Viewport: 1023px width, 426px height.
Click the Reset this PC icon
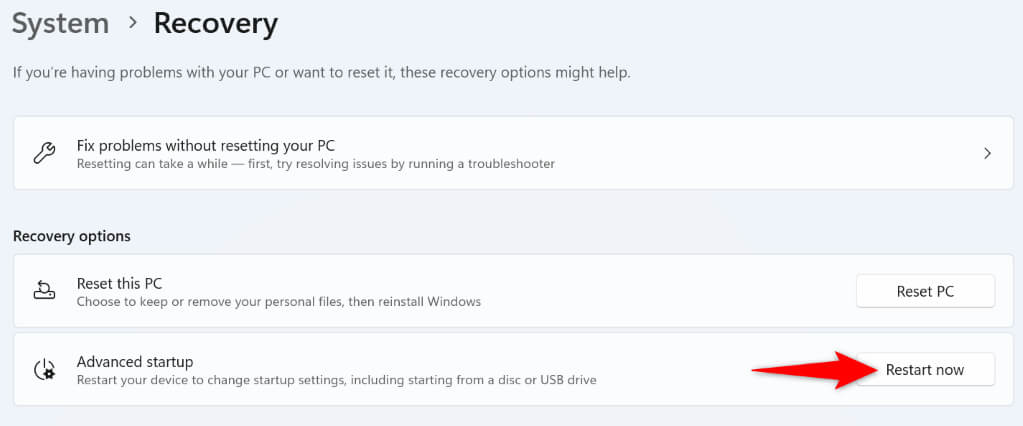point(44,291)
